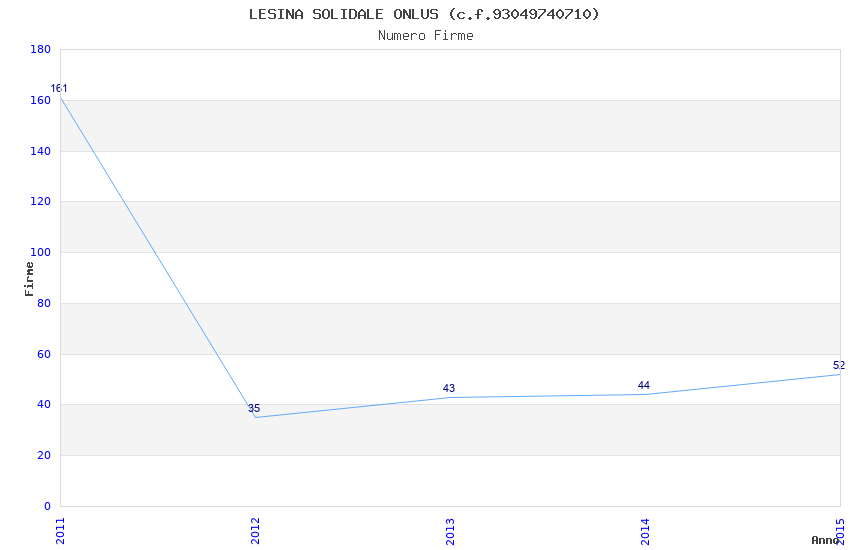Click the data label 35

[254, 408]
